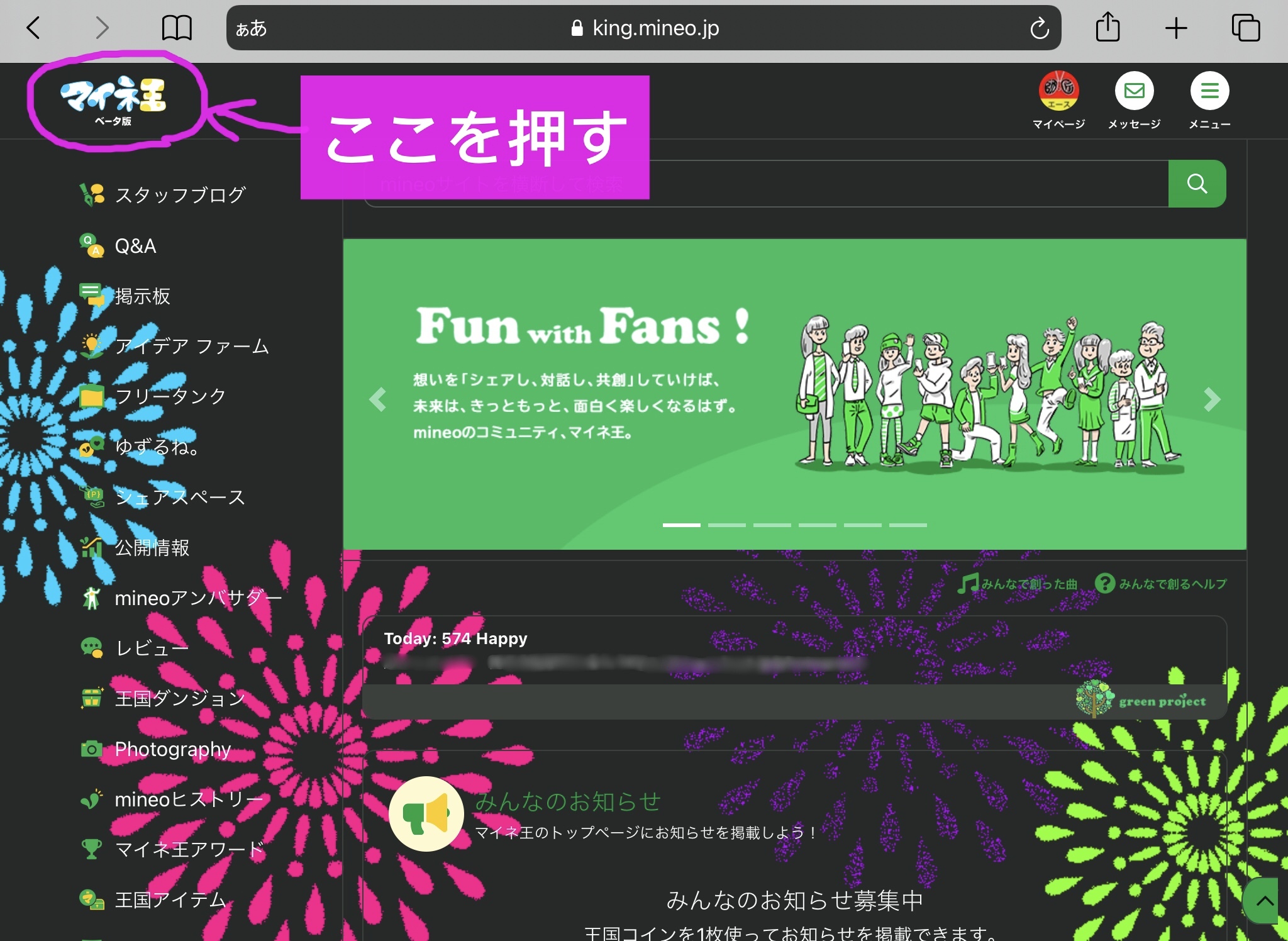Open スタッフブログ in sidebar

point(179,195)
